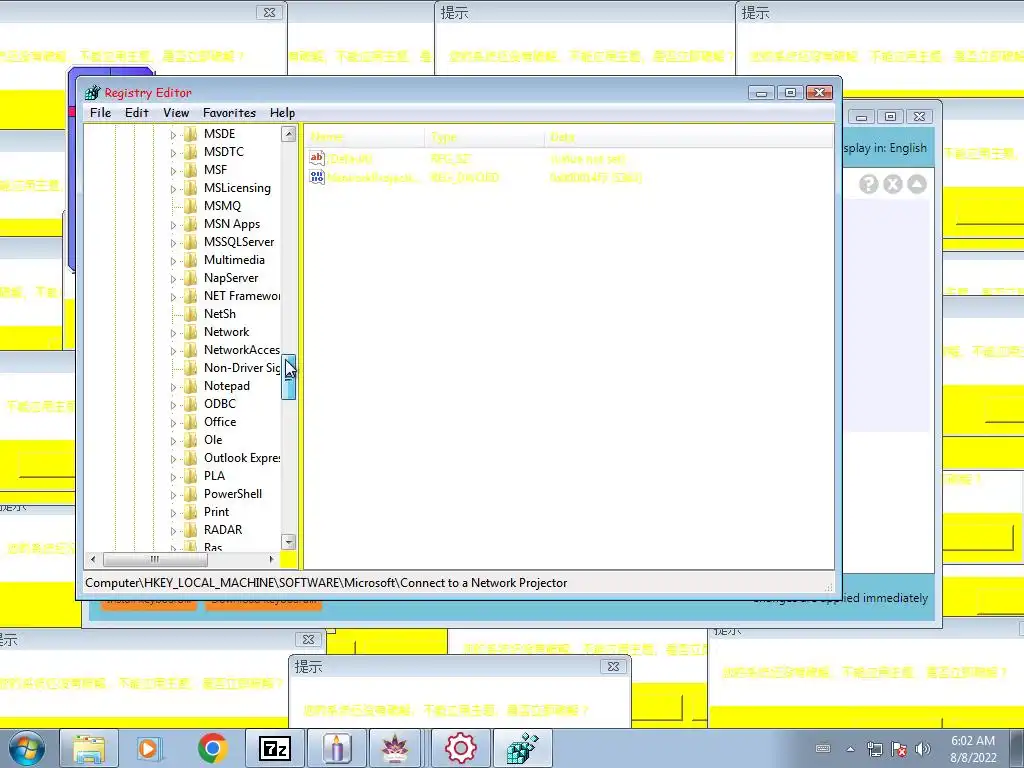The image size is (1024, 768).
Task: Select the REG_SZ type cell
Action: 451,159
